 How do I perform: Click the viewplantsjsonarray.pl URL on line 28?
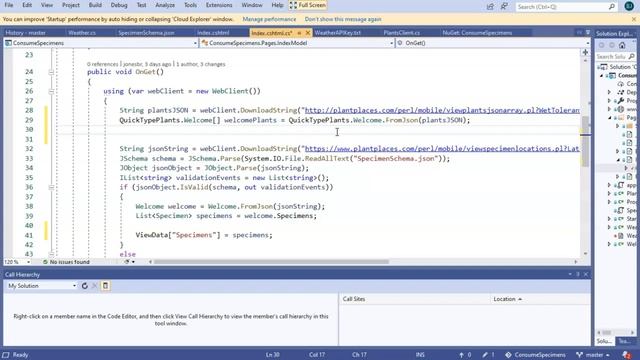pyautogui.click(x=442, y=110)
